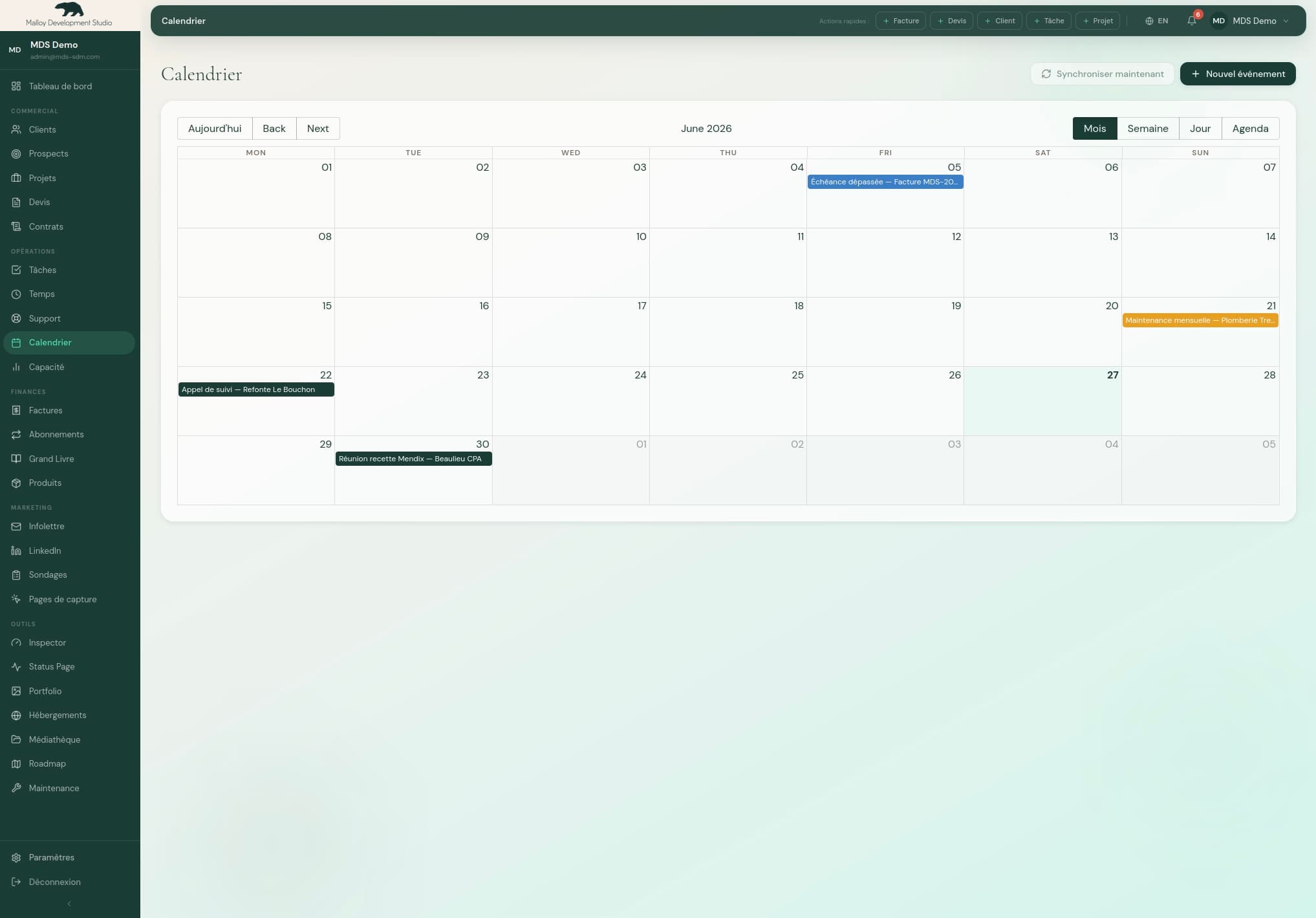Click the Paramètres gear icon
Image resolution: width=1316 pixels, height=918 pixels.
tap(16, 857)
